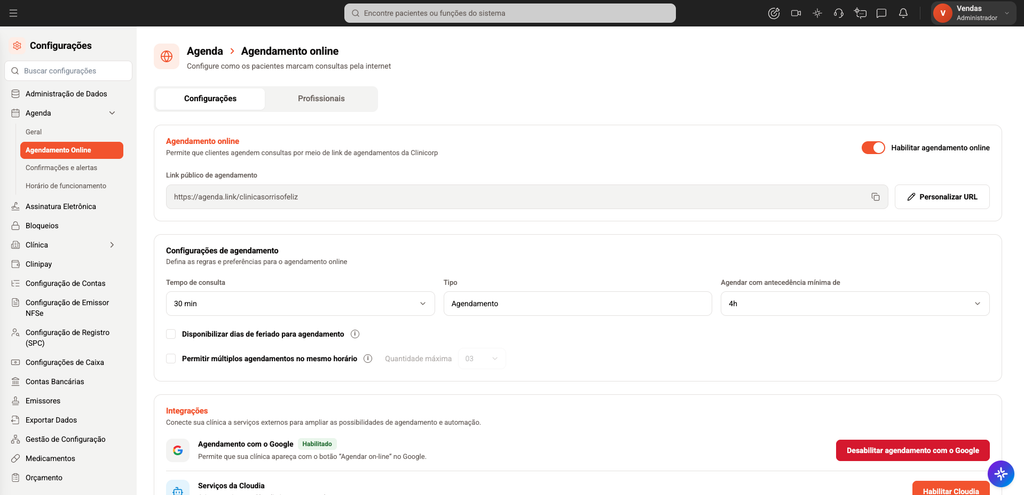This screenshot has height=495, width=1024.
Task: Toggle Habilitar agendamento online switch
Action: pos(873,148)
